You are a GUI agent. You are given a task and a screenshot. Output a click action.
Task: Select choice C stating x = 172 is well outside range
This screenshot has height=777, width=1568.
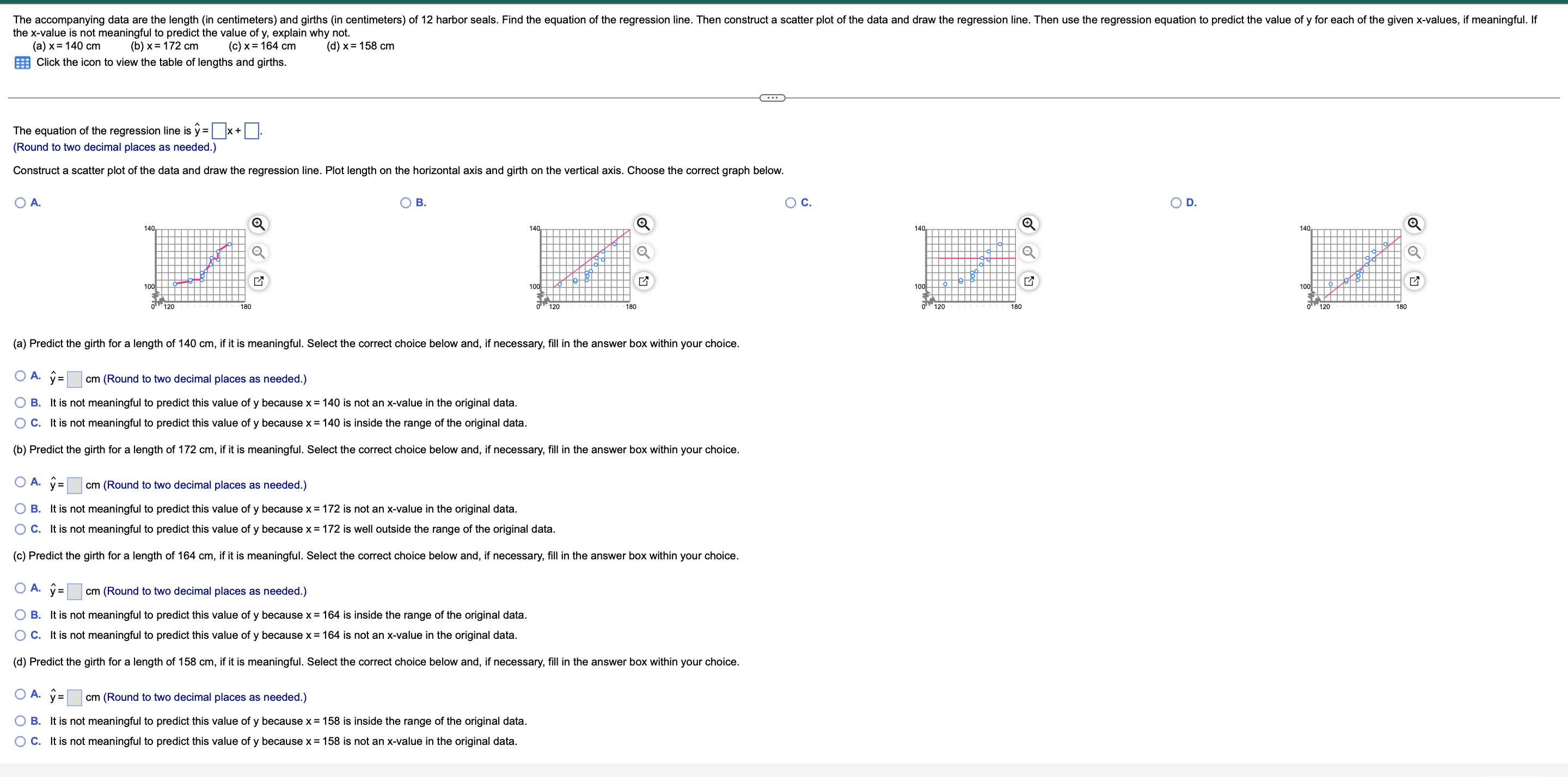click(x=20, y=529)
